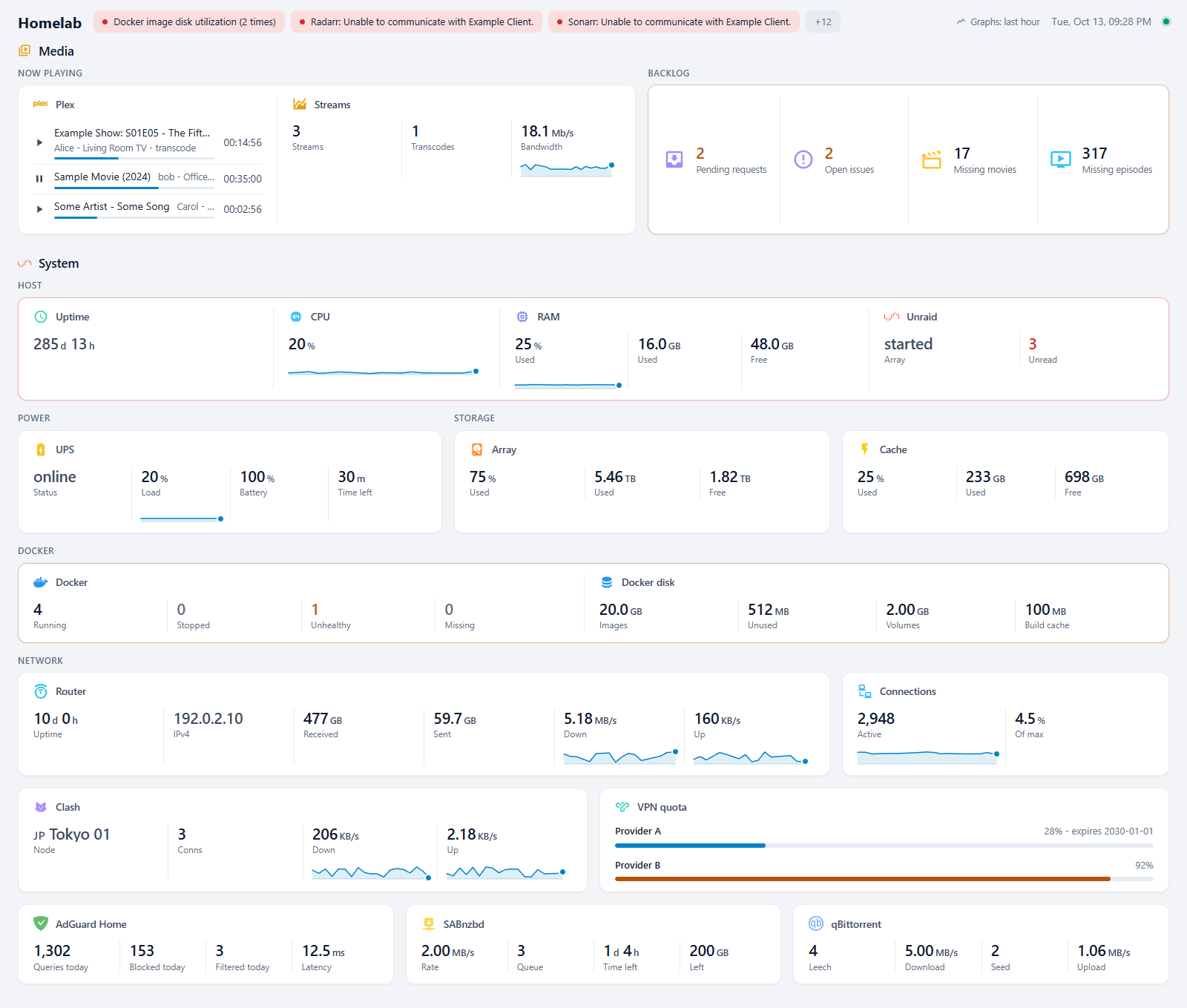Open the Docker image disk utilization alert
1187x1008 pixels.
(189, 22)
